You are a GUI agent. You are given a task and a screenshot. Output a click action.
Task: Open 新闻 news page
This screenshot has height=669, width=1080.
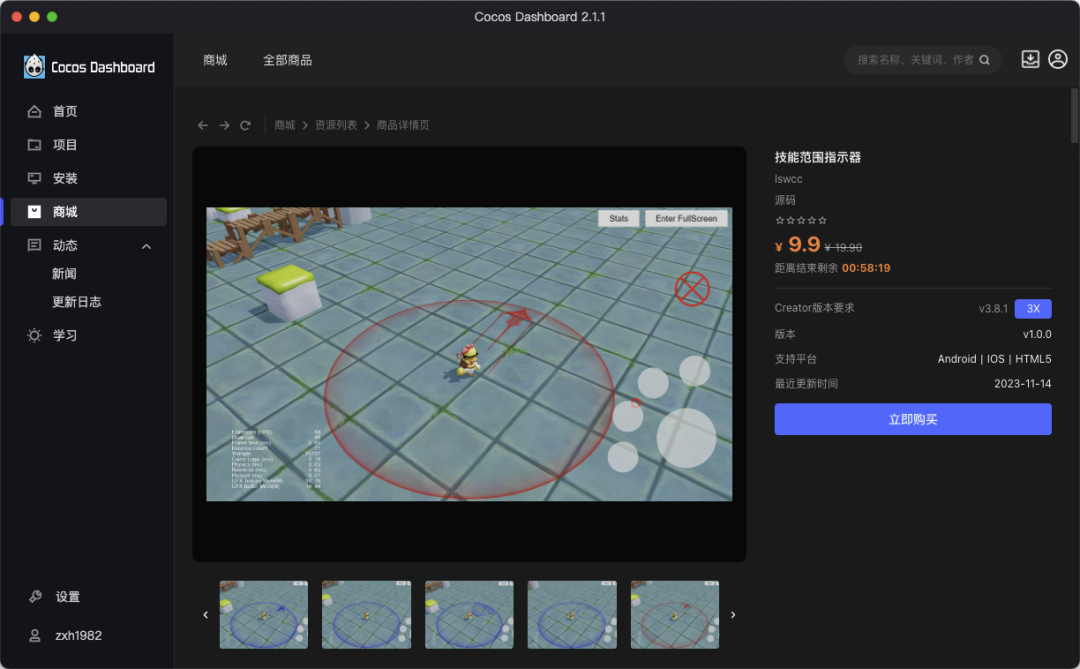point(64,274)
